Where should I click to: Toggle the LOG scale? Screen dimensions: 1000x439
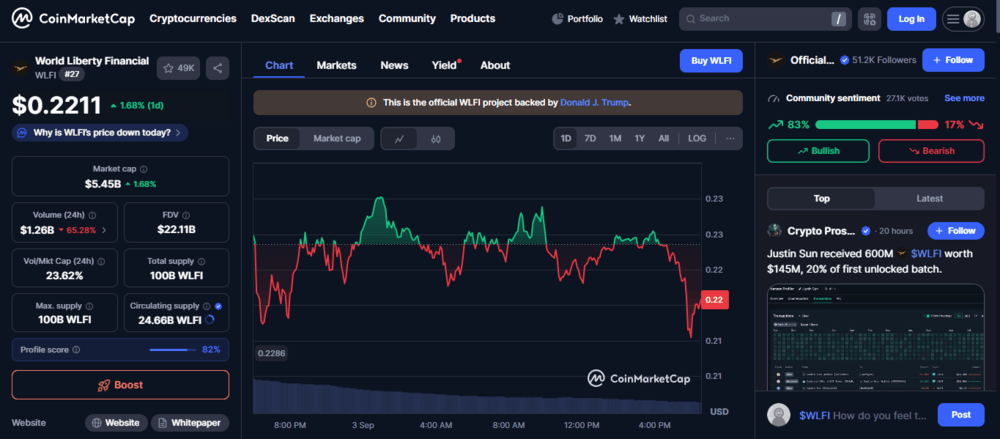point(697,138)
